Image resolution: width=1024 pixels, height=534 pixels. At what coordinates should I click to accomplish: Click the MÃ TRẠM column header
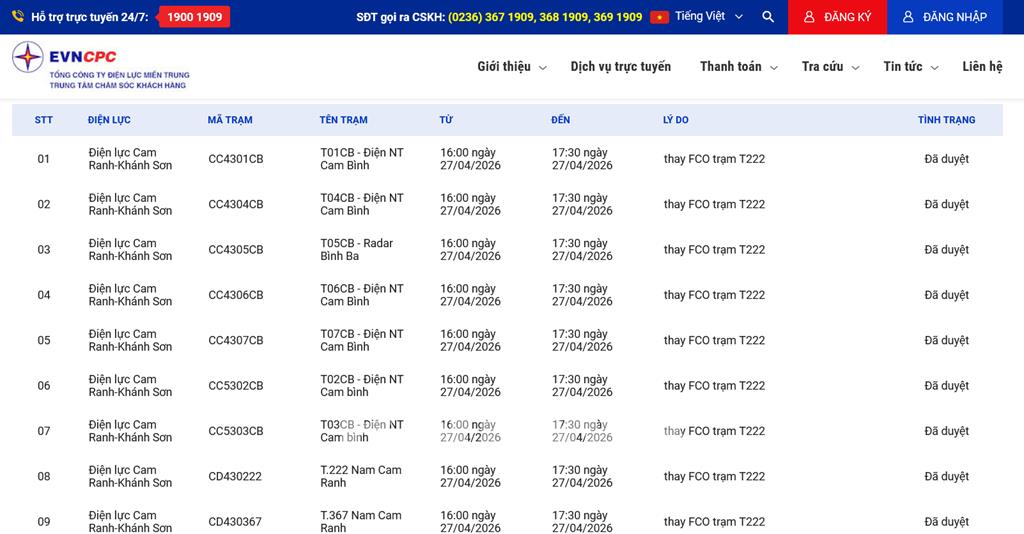[x=230, y=120]
